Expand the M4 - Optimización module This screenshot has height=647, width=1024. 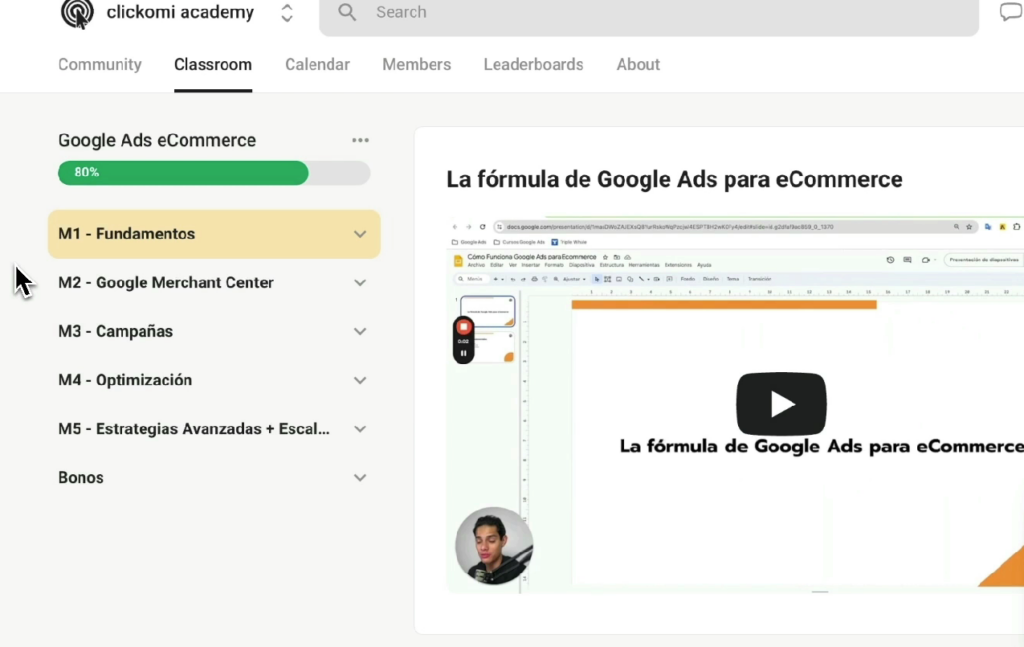214,380
